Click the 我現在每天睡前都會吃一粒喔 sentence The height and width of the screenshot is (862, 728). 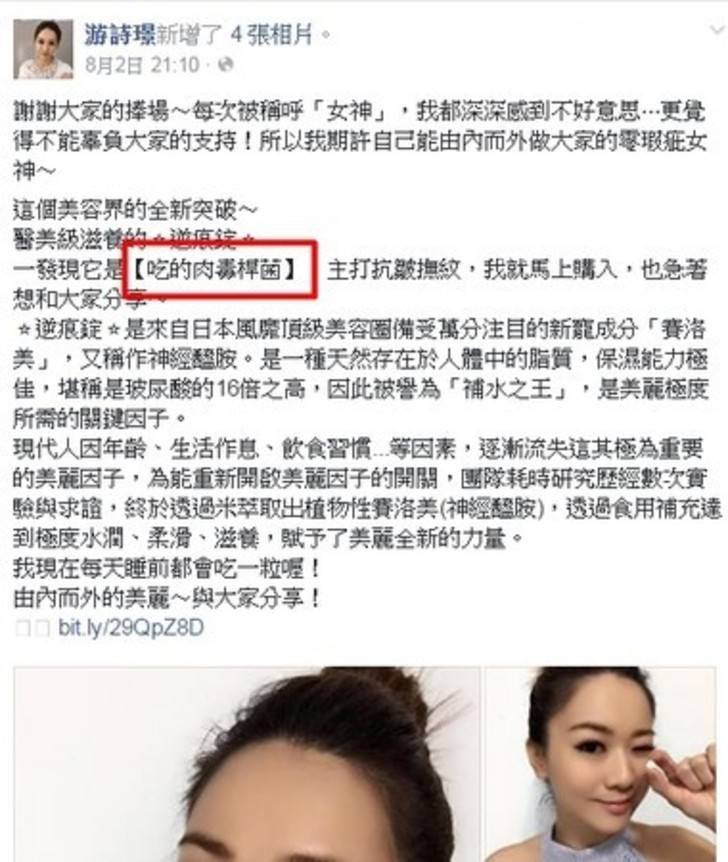click(167, 568)
